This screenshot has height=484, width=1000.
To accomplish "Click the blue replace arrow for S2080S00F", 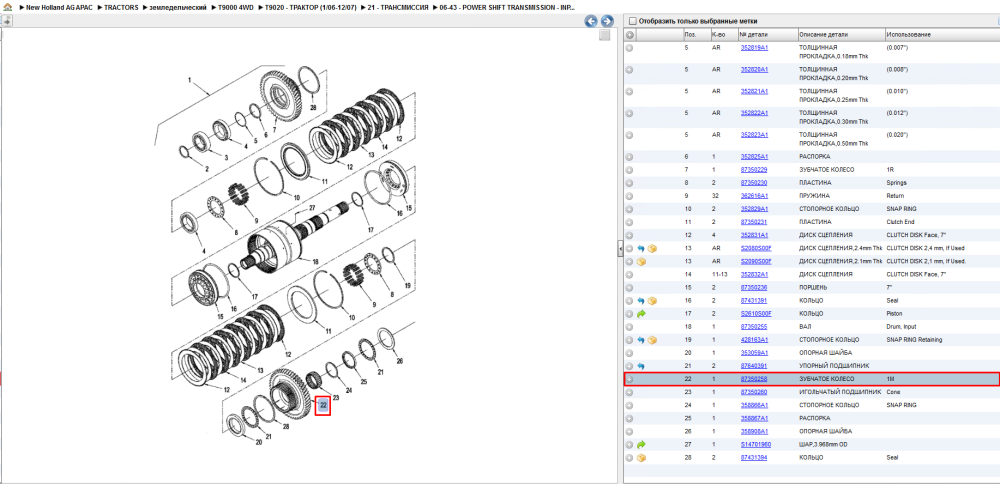I will [x=642, y=248].
